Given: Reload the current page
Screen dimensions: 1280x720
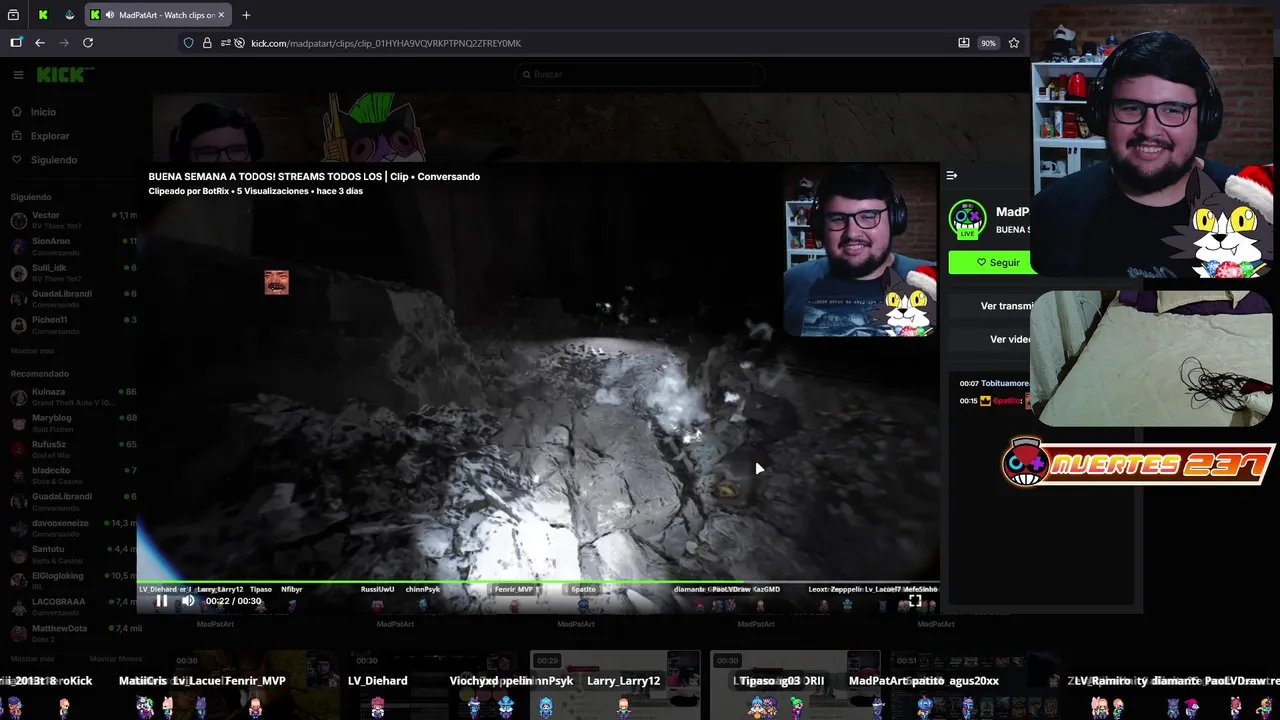Looking at the screenshot, I should (x=88, y=43).
